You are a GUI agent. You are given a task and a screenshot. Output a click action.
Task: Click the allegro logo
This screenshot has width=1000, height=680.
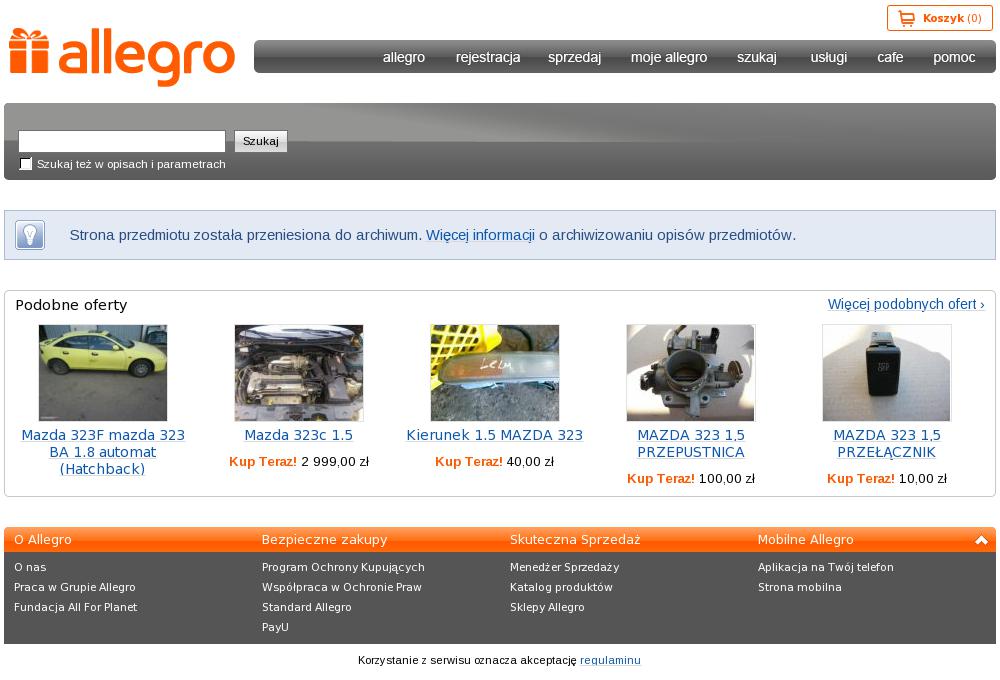pos(122,57)
